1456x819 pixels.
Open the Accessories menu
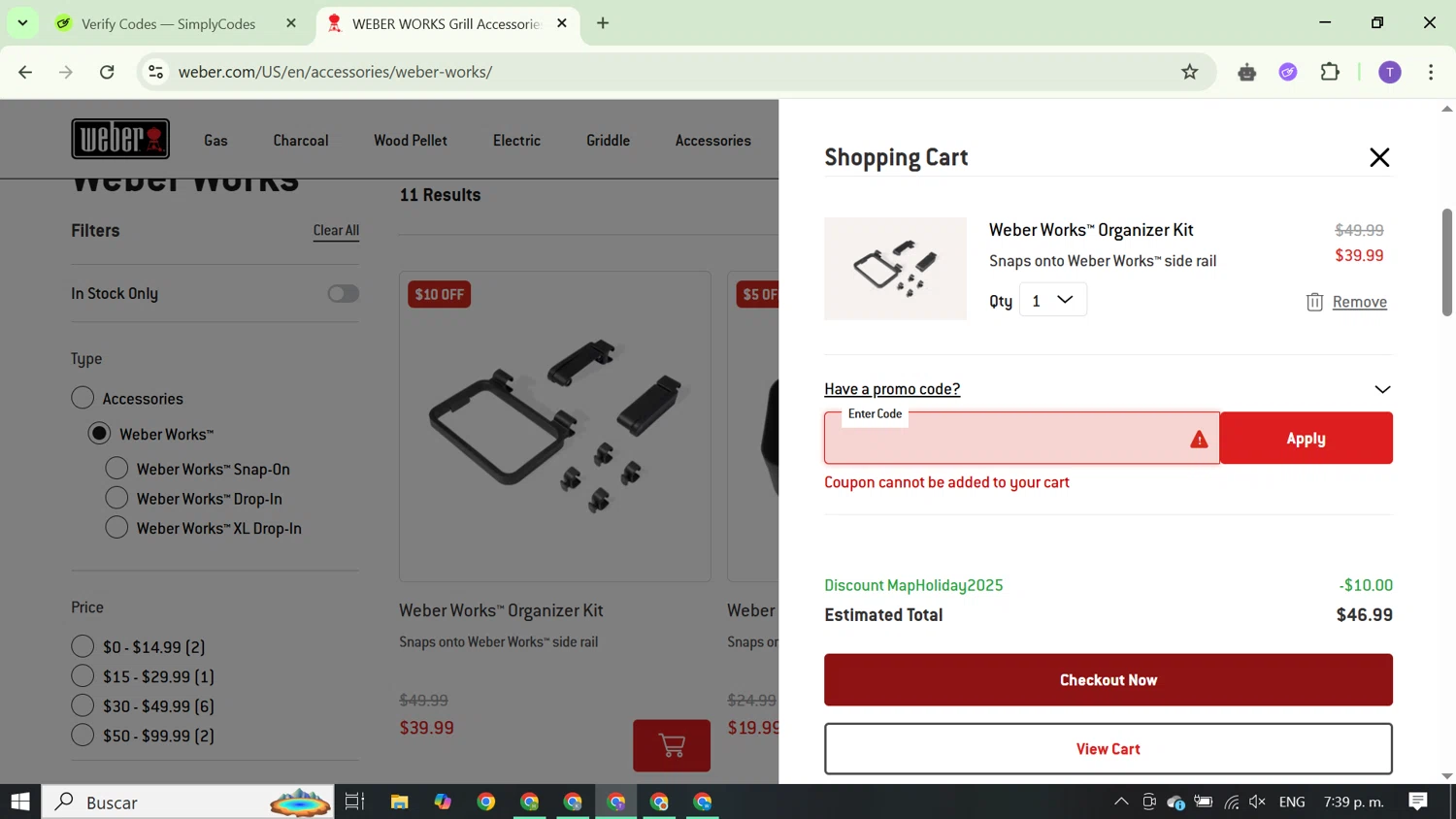coord(713,140)
